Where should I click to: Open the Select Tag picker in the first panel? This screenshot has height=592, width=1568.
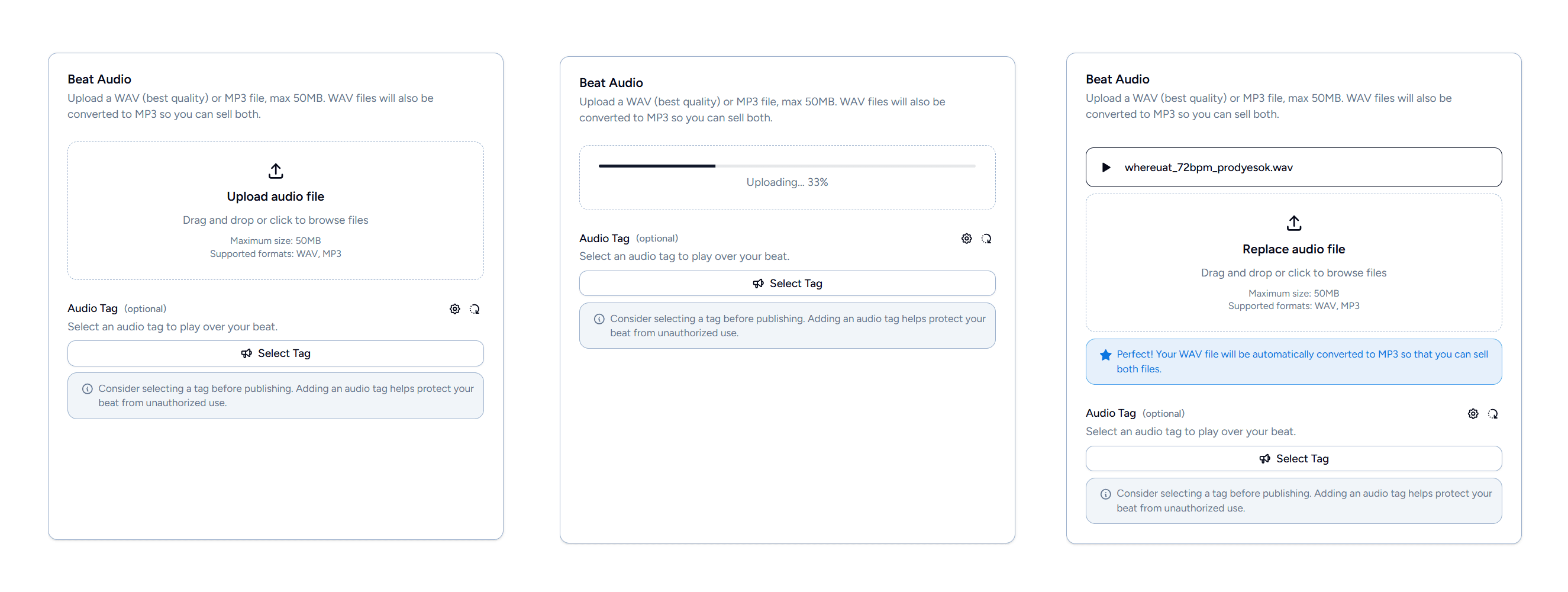pyautogui.click(x=275, y=353)
